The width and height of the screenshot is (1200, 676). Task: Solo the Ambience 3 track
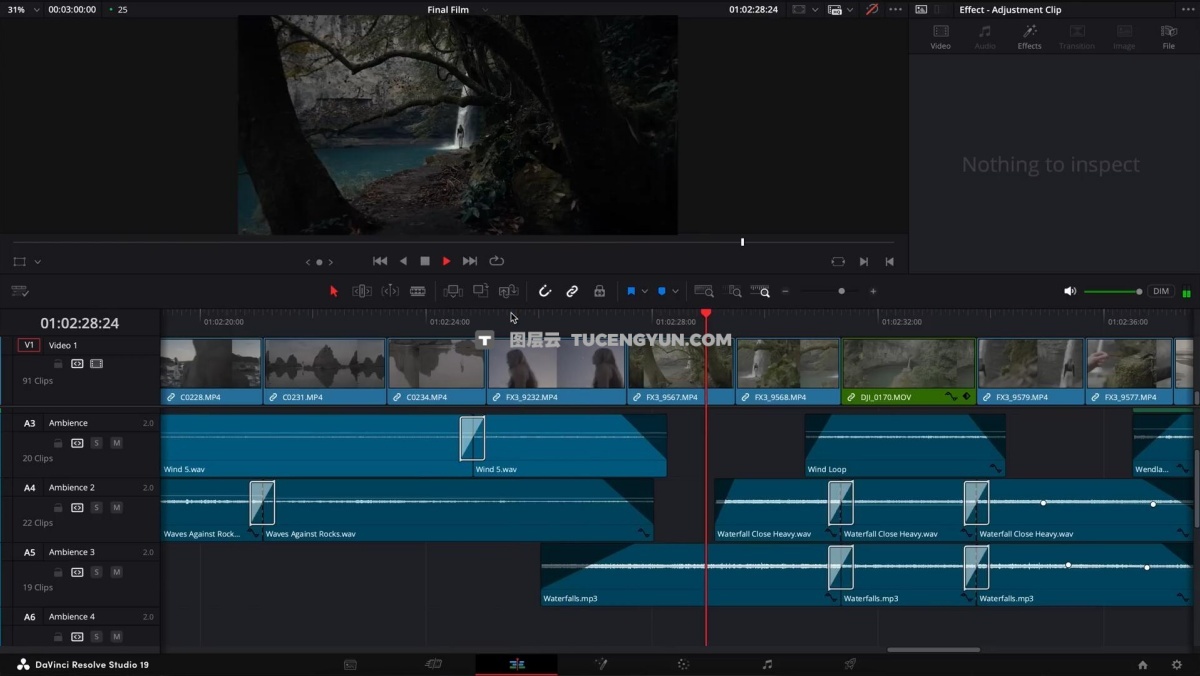click(96, 572)
